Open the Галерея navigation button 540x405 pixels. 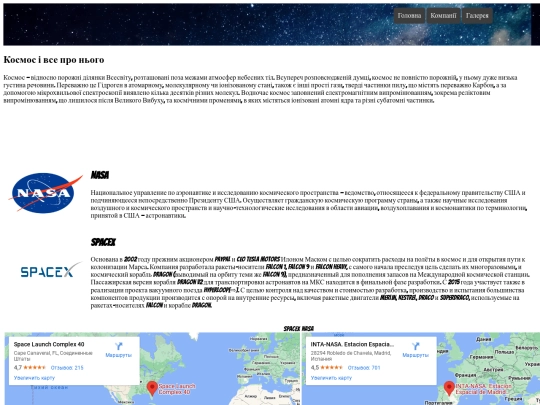pos(477,15)
